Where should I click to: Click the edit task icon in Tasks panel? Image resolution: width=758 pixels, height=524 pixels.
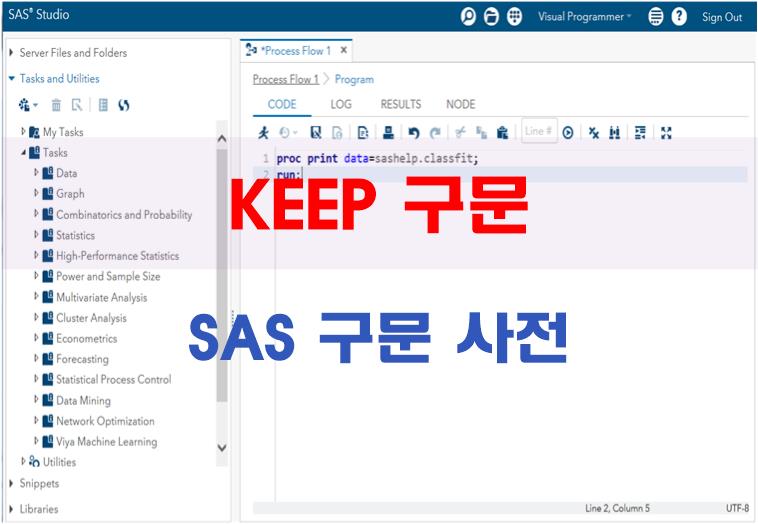[x=77, y=105]
